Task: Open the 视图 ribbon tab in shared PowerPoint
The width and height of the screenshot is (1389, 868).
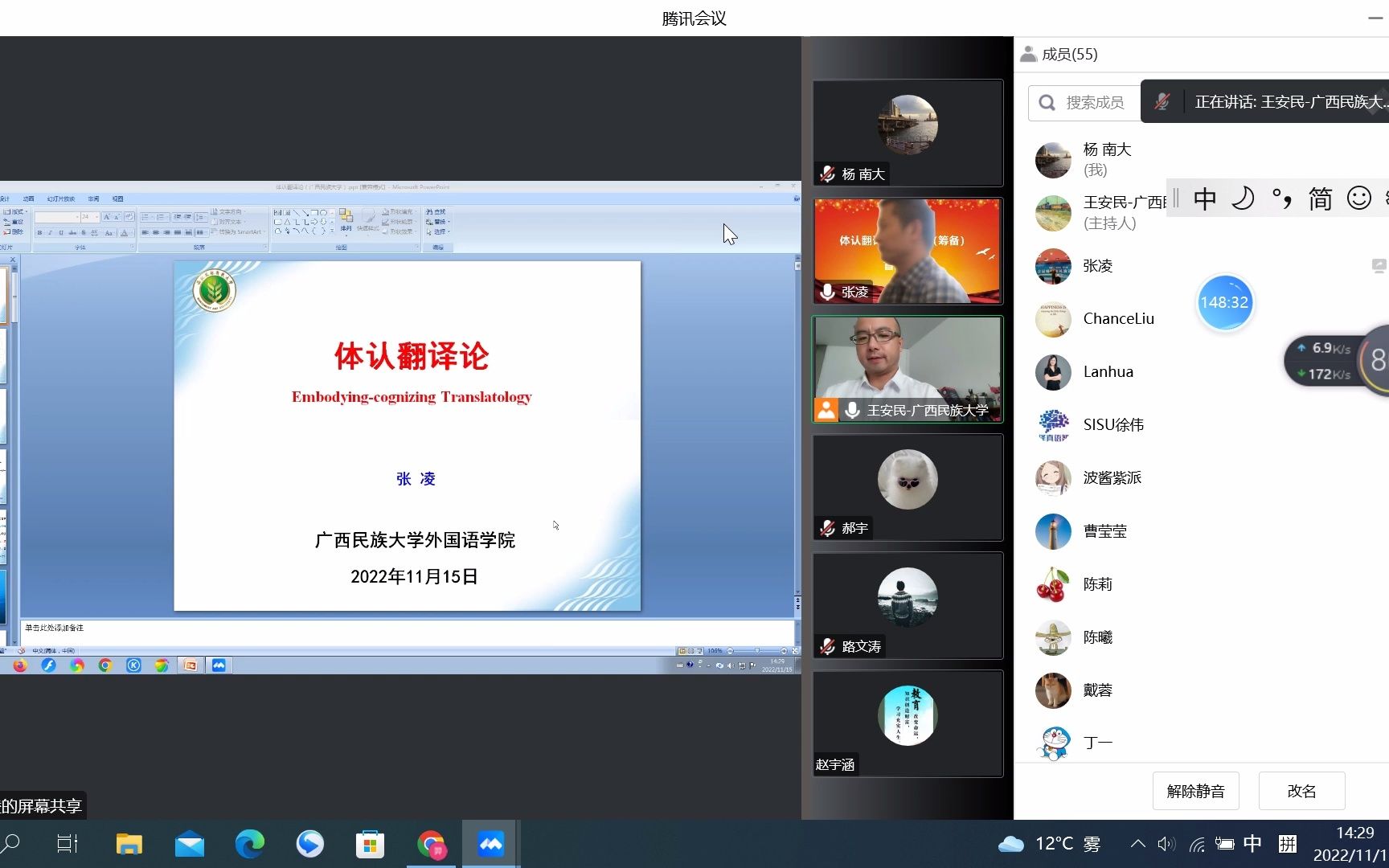Action: 118,199
